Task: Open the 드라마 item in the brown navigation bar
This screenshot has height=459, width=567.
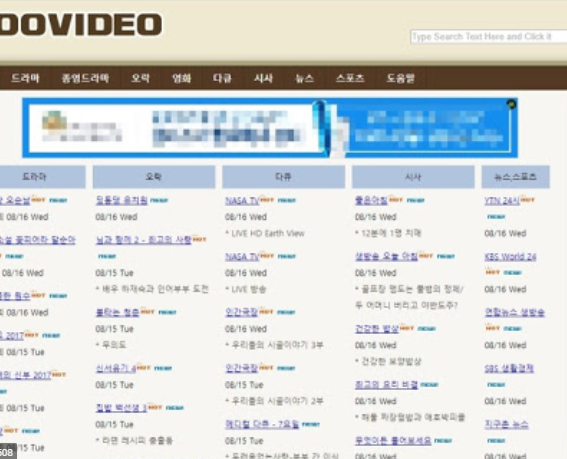Action: [25, 78]
